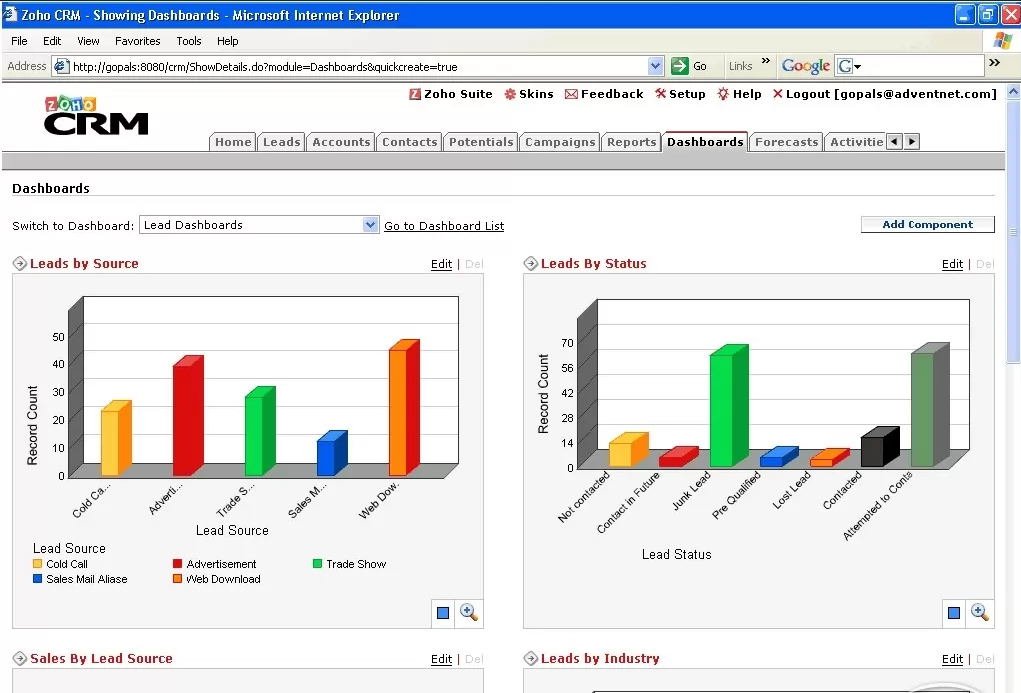Zoom the Leads by Source chart
This screenshot has width=1021, height=693.
[468, 613]
